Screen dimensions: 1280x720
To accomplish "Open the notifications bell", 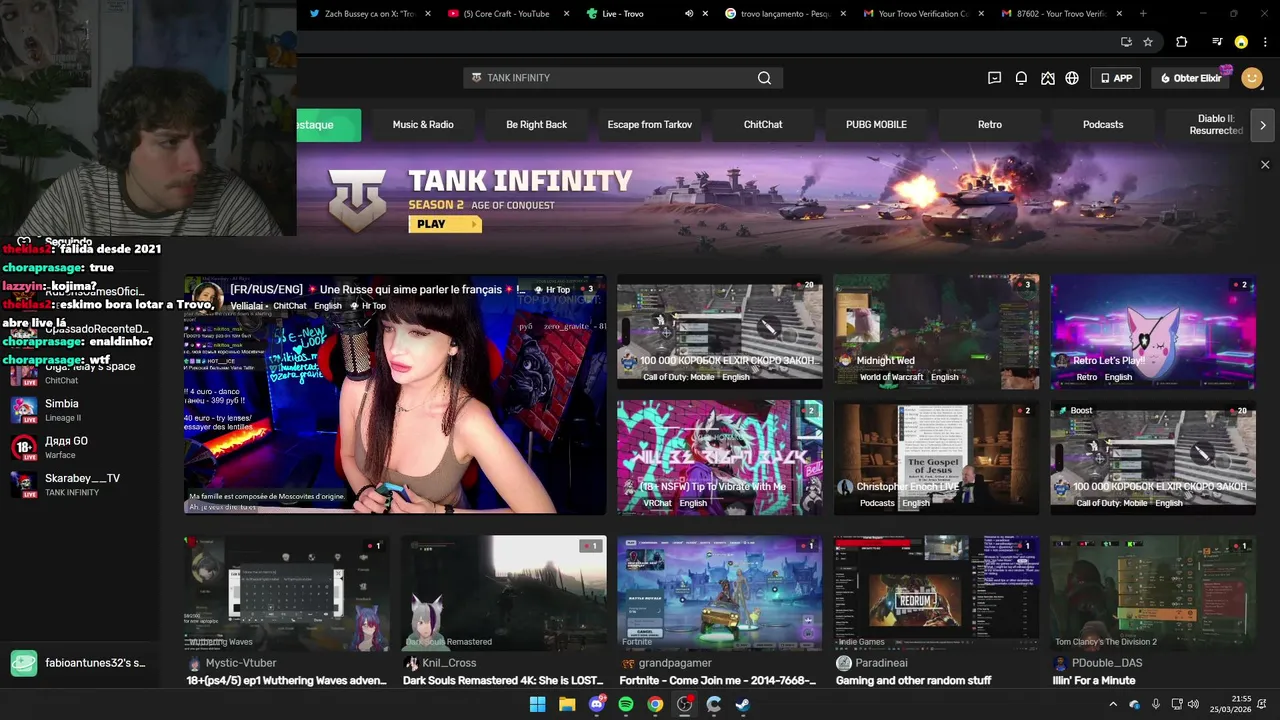I will tap(1021, 78).
